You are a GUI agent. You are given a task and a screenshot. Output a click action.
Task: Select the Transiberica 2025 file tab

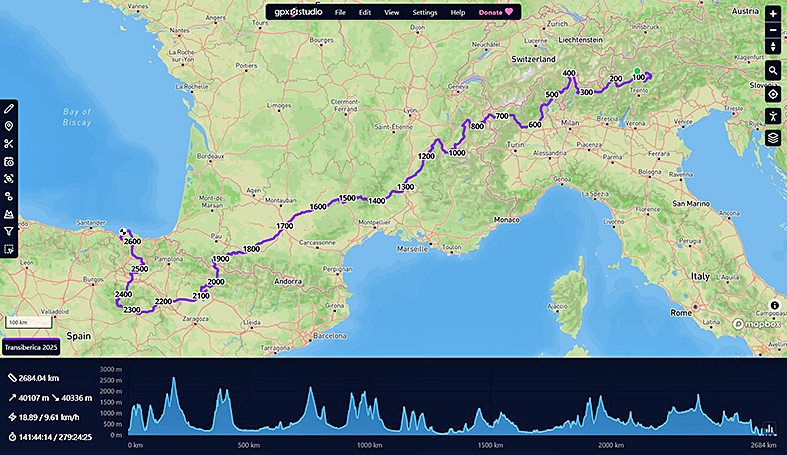tap(30, 347)
